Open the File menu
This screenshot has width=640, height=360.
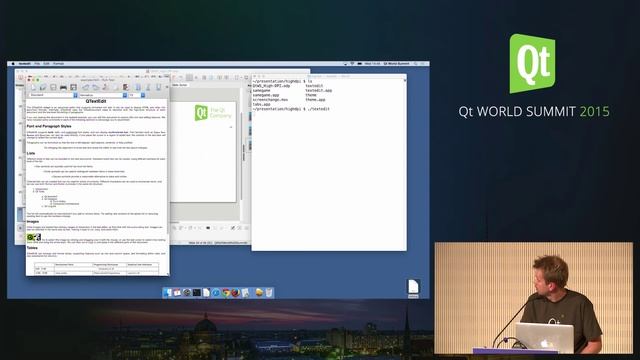[37, 64]
